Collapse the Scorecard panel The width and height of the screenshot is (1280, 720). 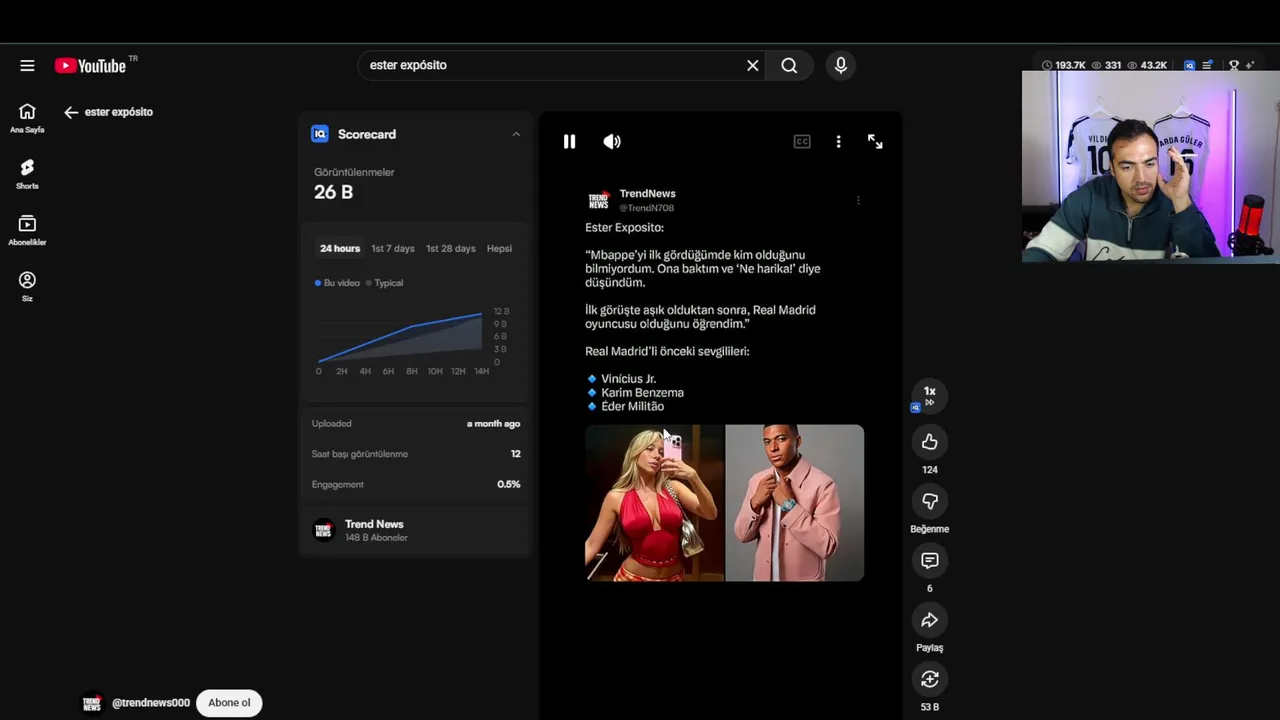pyautogui.click(x=516, y=134)
